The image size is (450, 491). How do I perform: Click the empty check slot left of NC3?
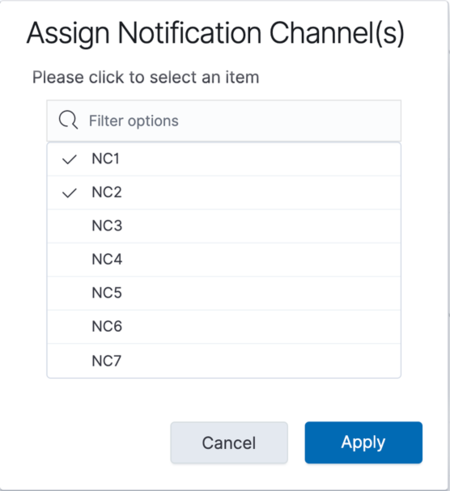pos(69,226)
